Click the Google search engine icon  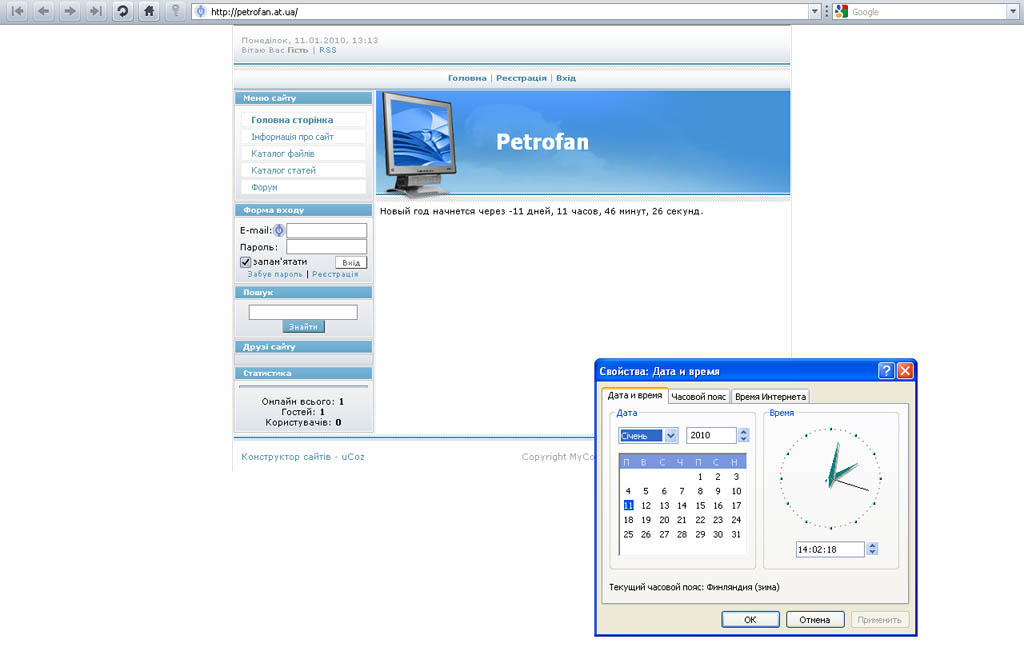pos(841,12)
